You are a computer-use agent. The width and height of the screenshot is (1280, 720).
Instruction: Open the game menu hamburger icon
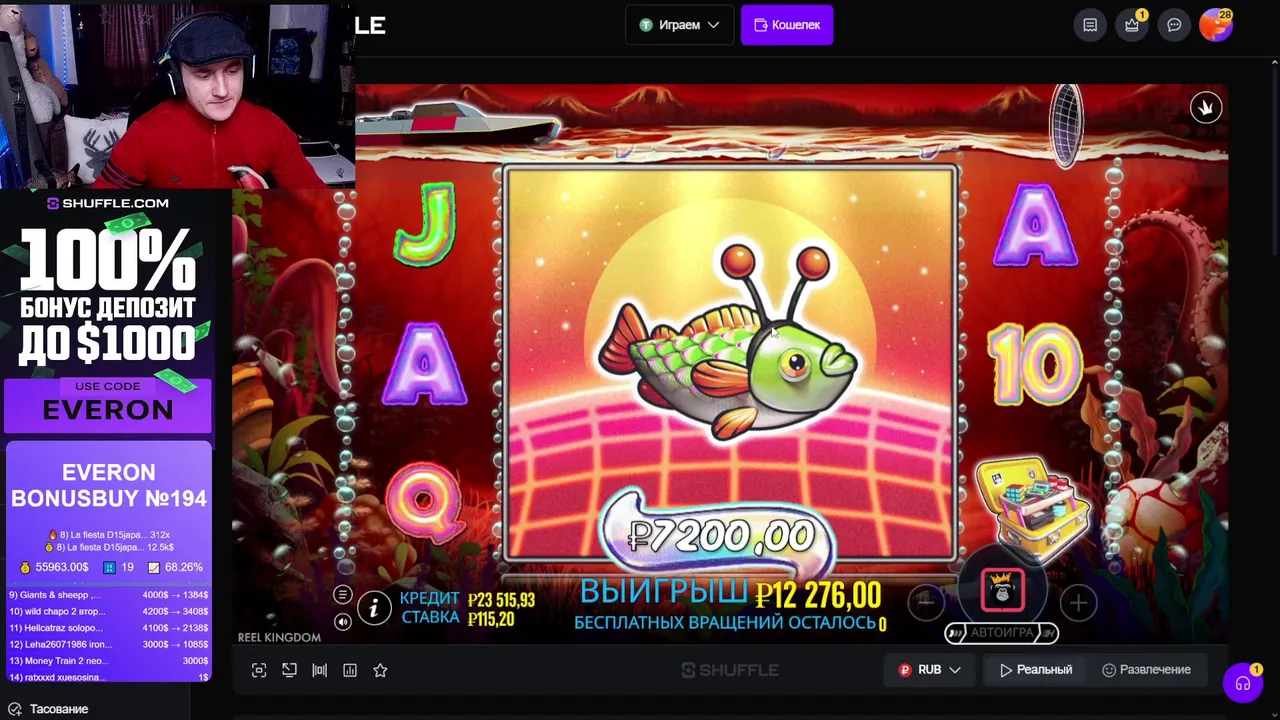tap(343, 595)
